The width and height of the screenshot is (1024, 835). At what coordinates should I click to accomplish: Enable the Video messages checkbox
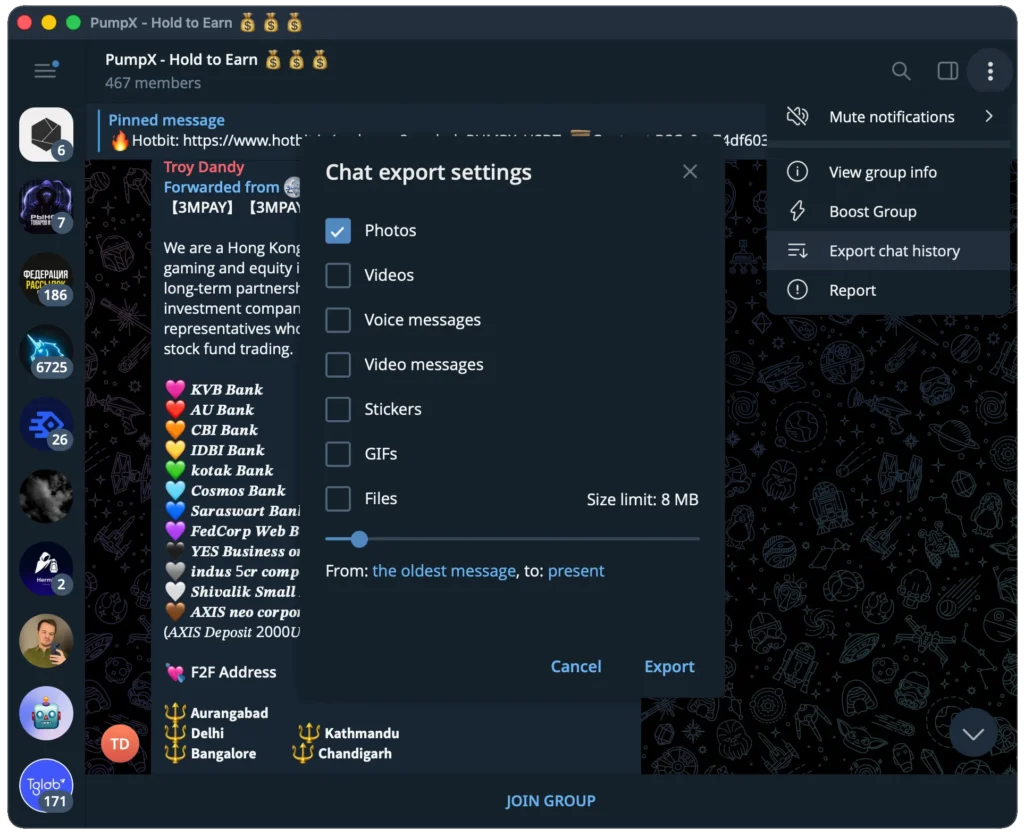[338, 365]
